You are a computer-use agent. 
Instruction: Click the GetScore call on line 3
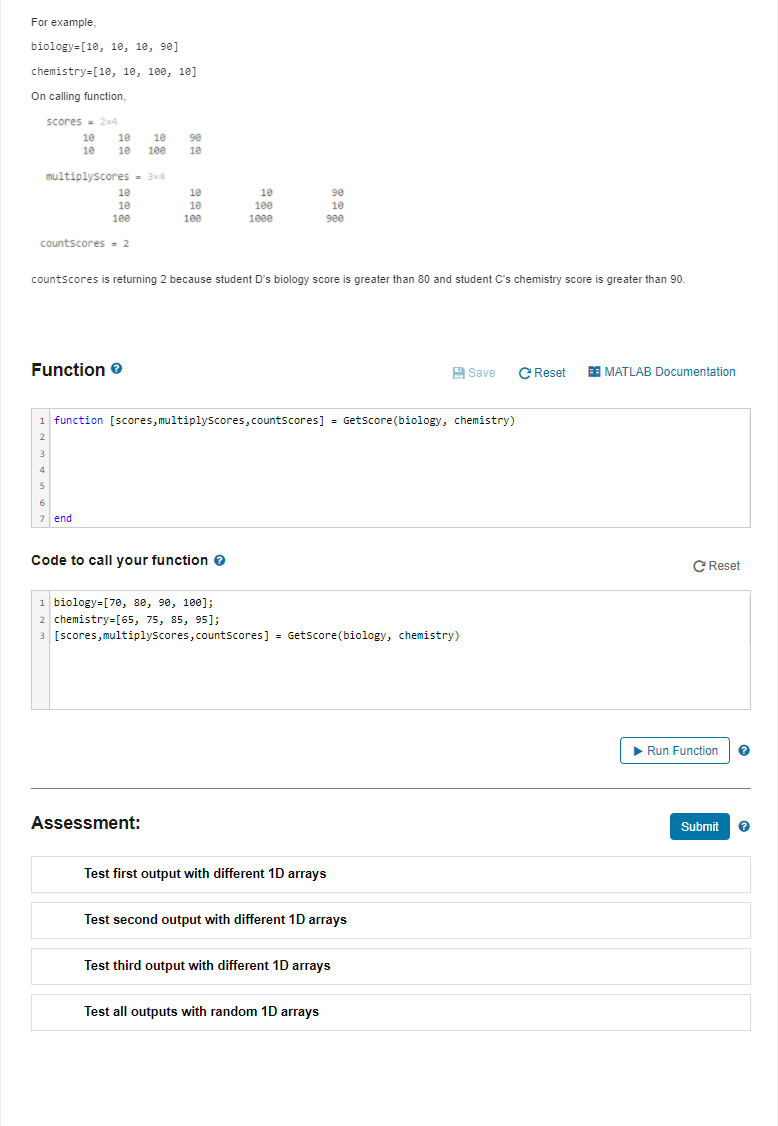click(256, 636)
